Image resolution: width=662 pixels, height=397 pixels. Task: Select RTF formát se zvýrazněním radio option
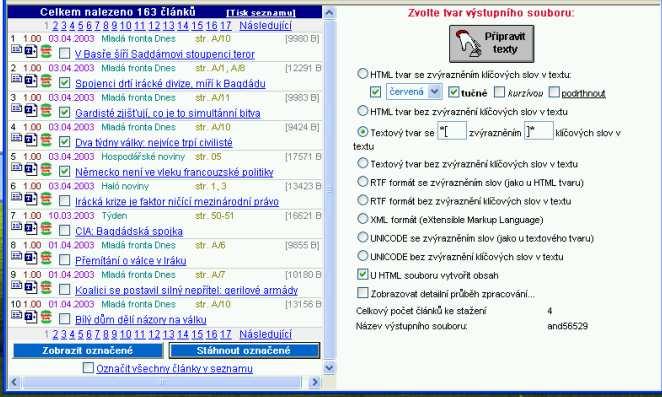[x=362, y=182]
